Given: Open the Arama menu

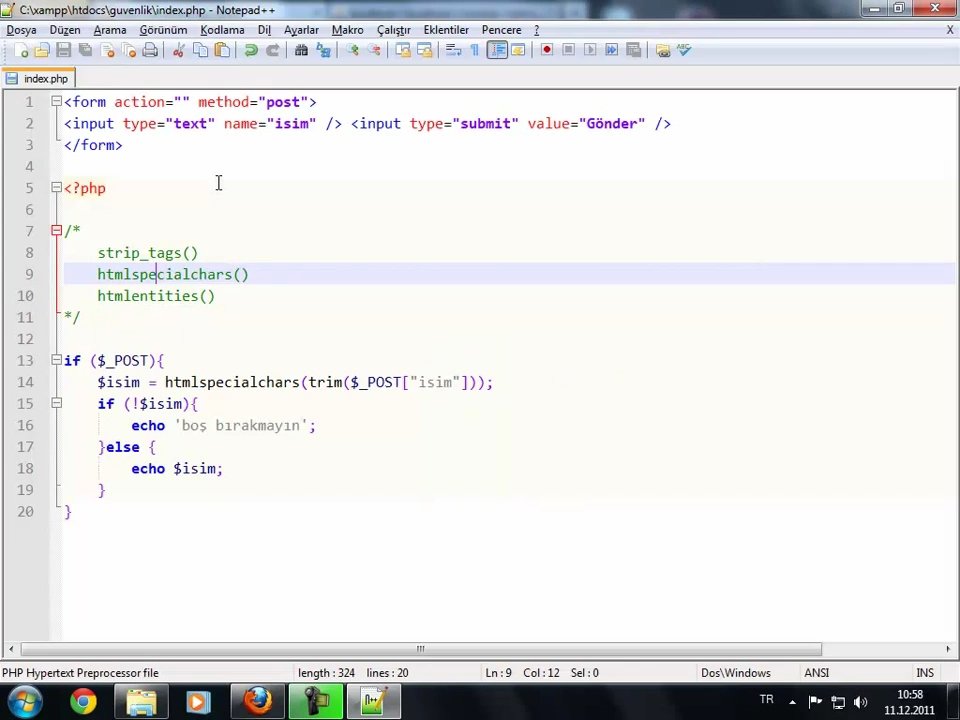Looking at the screenshot, I should point(110,30).
